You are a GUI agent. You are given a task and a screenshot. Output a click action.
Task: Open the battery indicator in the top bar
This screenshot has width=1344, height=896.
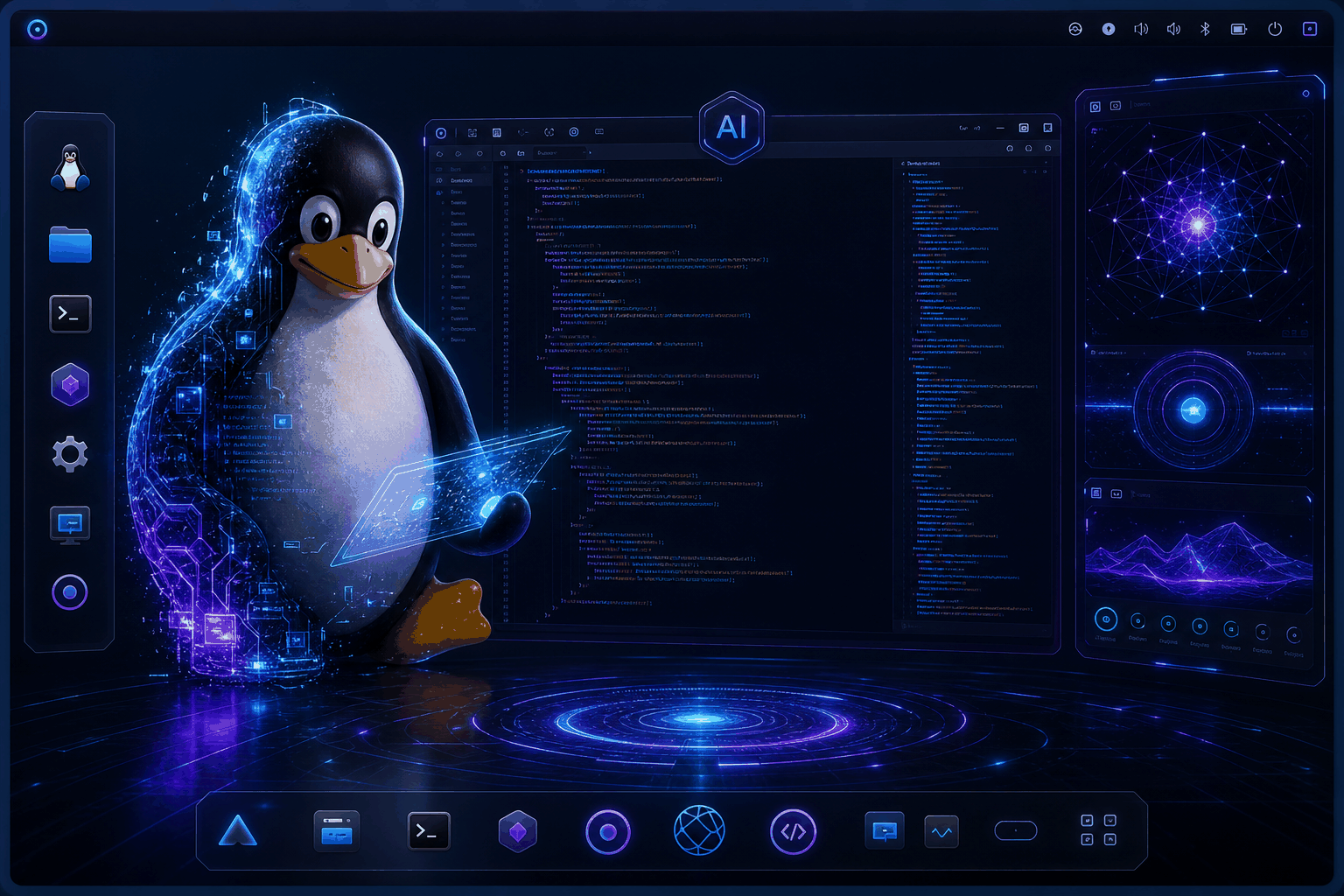click(1239, 29)
